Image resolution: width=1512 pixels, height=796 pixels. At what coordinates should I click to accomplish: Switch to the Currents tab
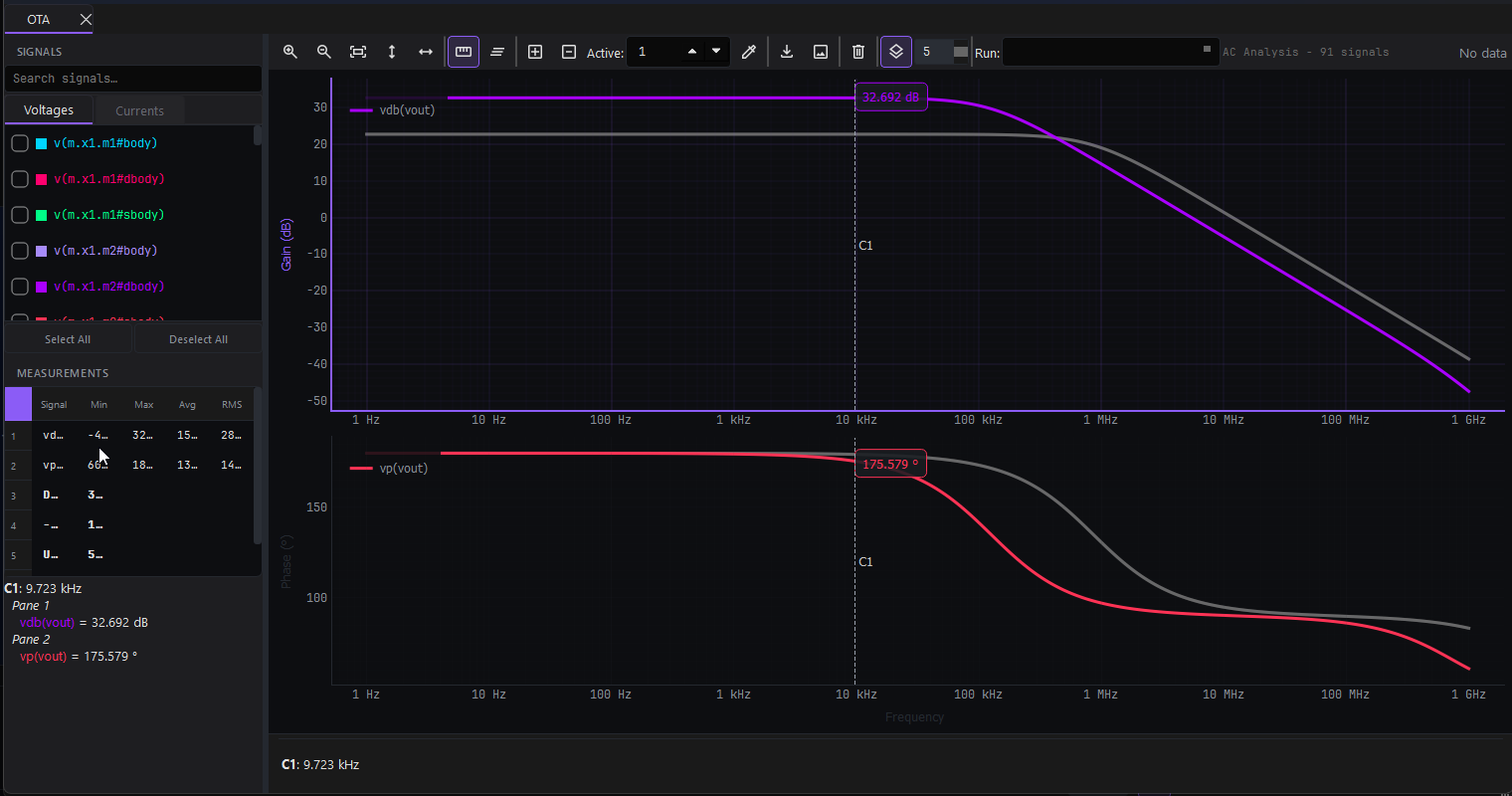click(x=138, y=109)
